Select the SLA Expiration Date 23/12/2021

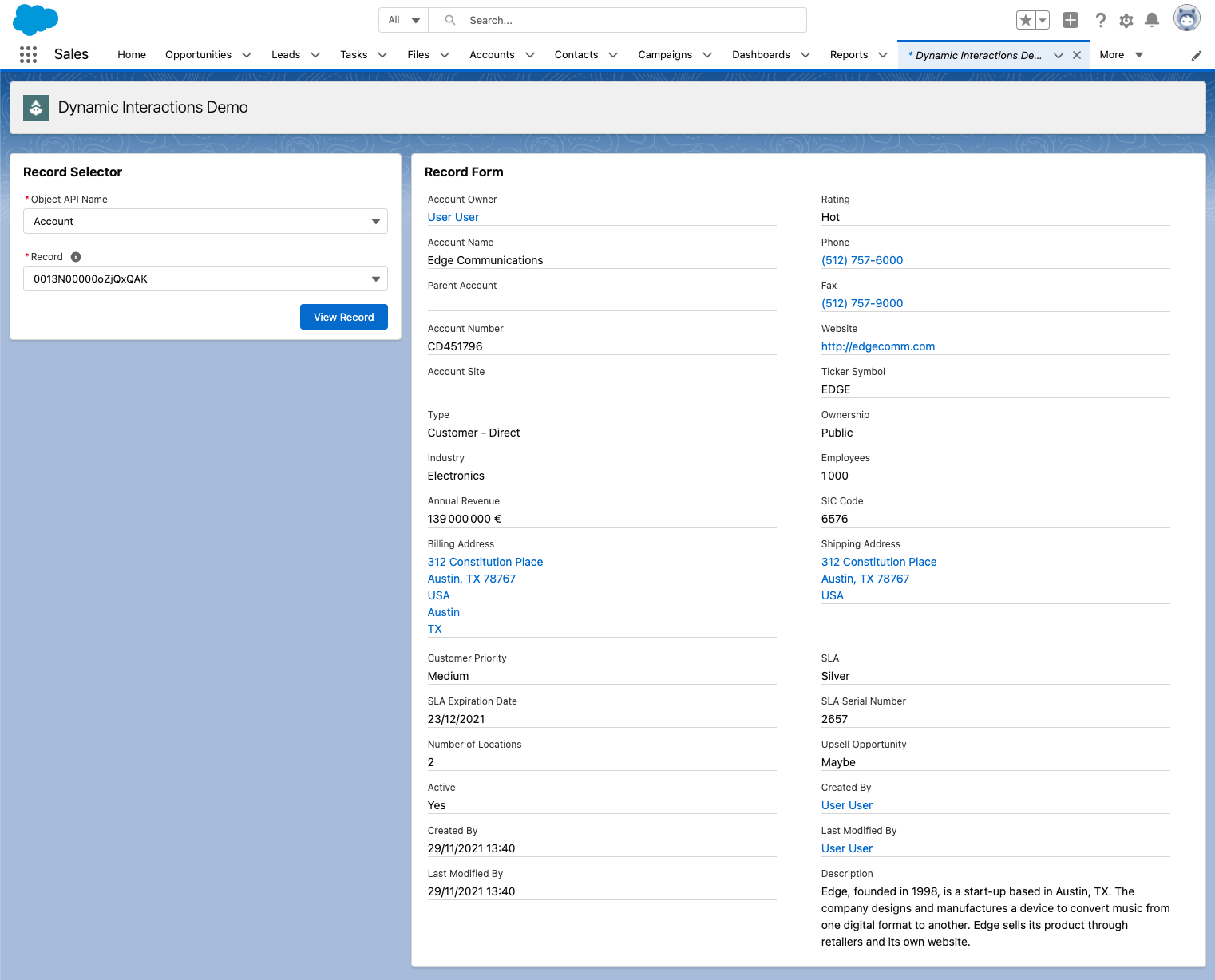click(x=457, y=719)
